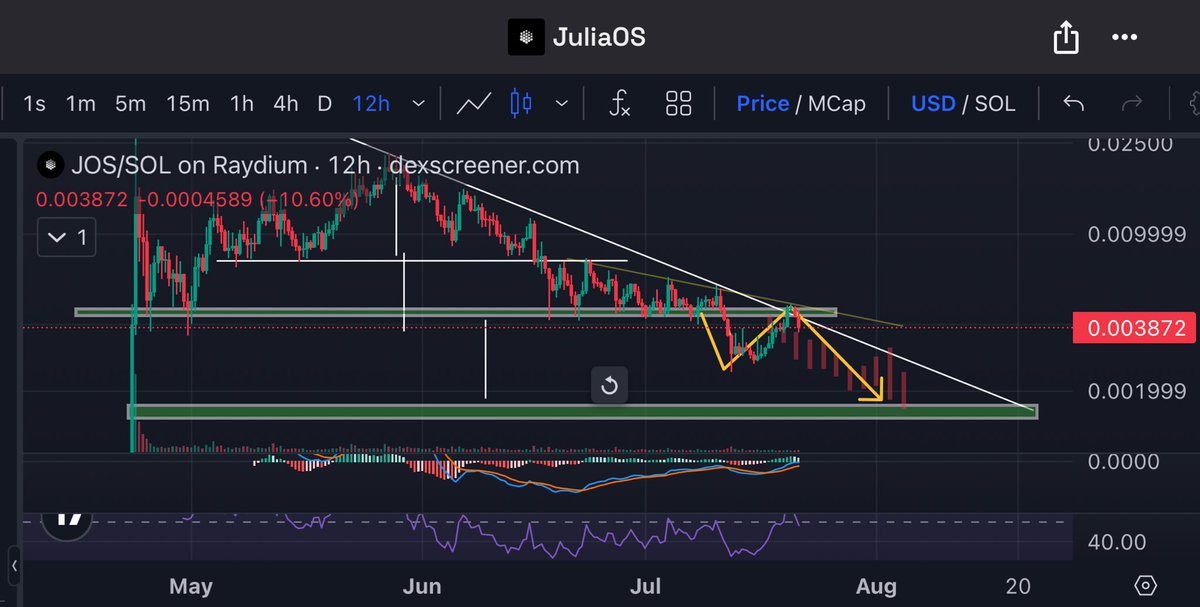Select the D daily timeframe
Viewport: 1200px width, 607px height.
pos(325,103)
